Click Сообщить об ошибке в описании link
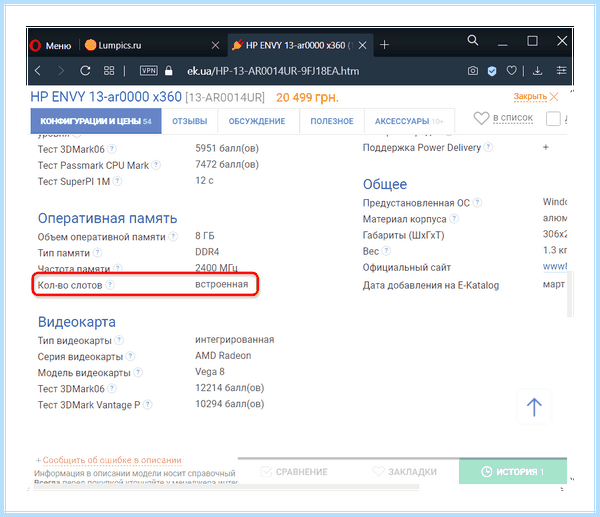This screenshot has width=600, height=517. (x=112, y=460)
